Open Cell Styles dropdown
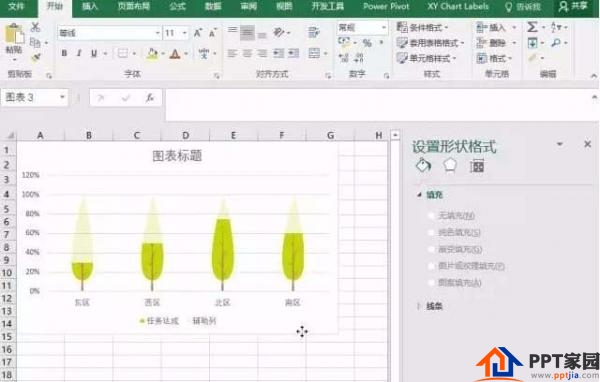This screenshot has height=382, width=600. point(426,58)
